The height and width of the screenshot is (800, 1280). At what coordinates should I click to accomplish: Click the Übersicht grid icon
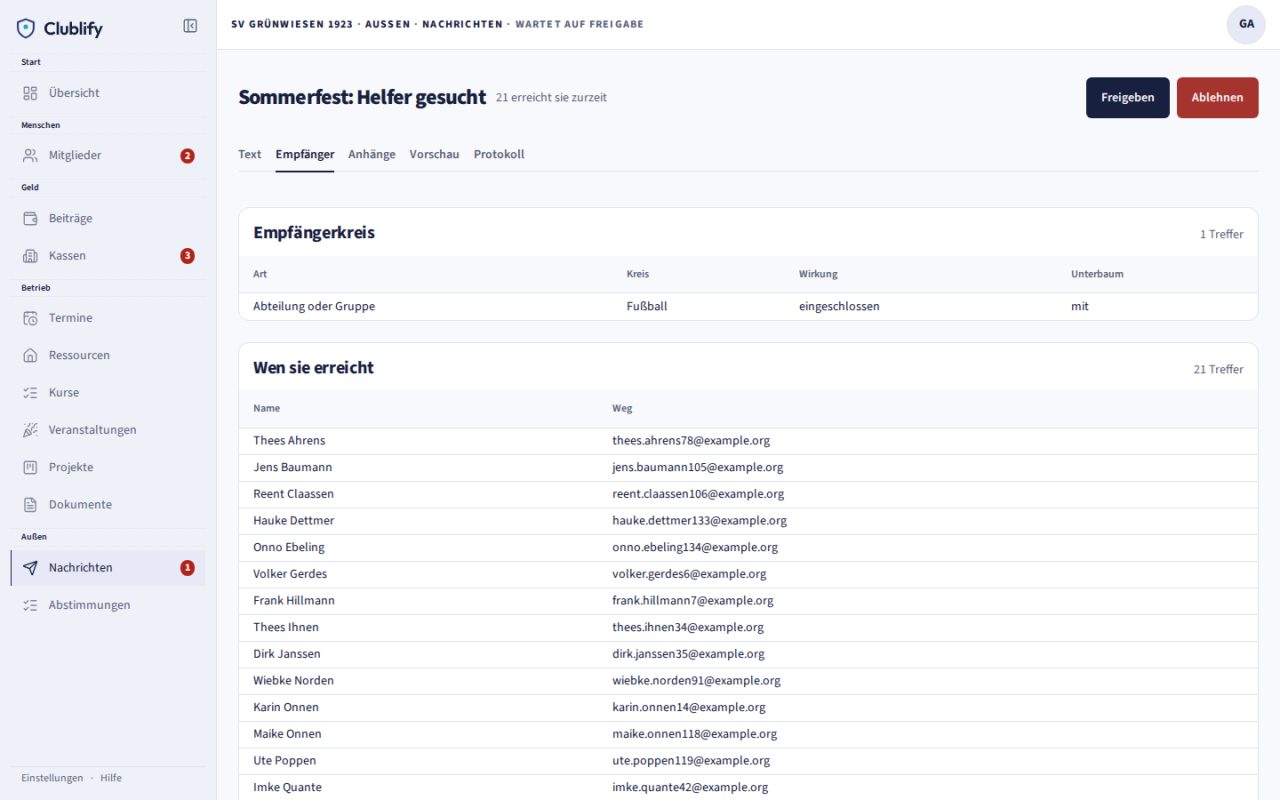(x=30, y=93)
